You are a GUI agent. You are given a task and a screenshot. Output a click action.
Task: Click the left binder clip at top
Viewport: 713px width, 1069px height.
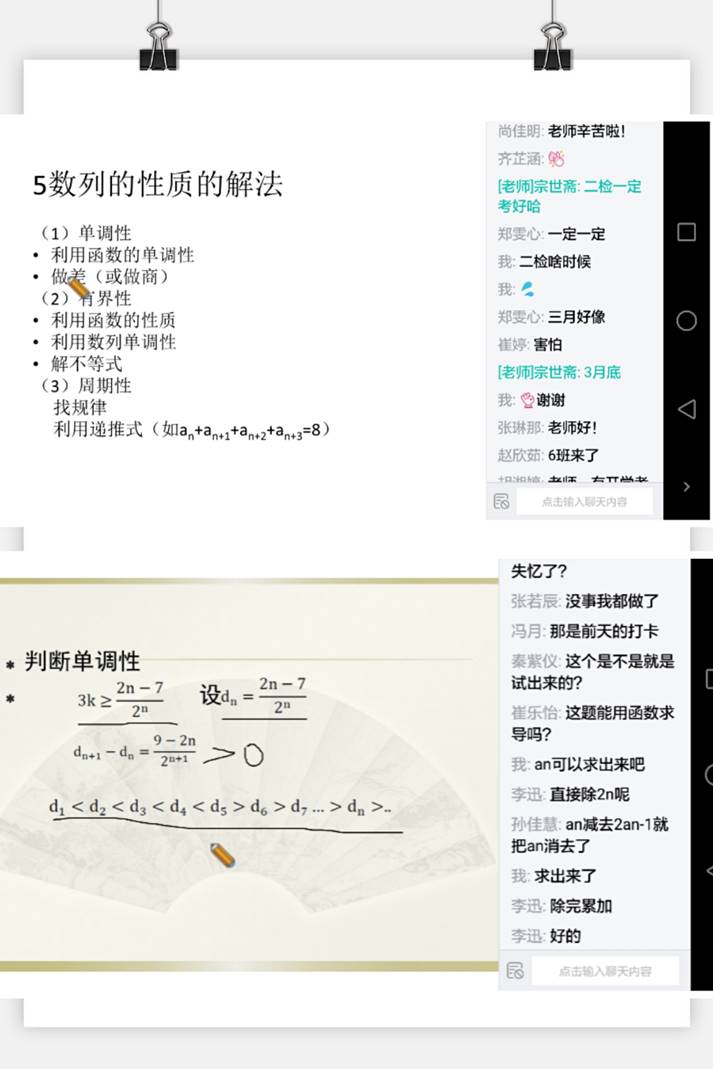point(158,40)
